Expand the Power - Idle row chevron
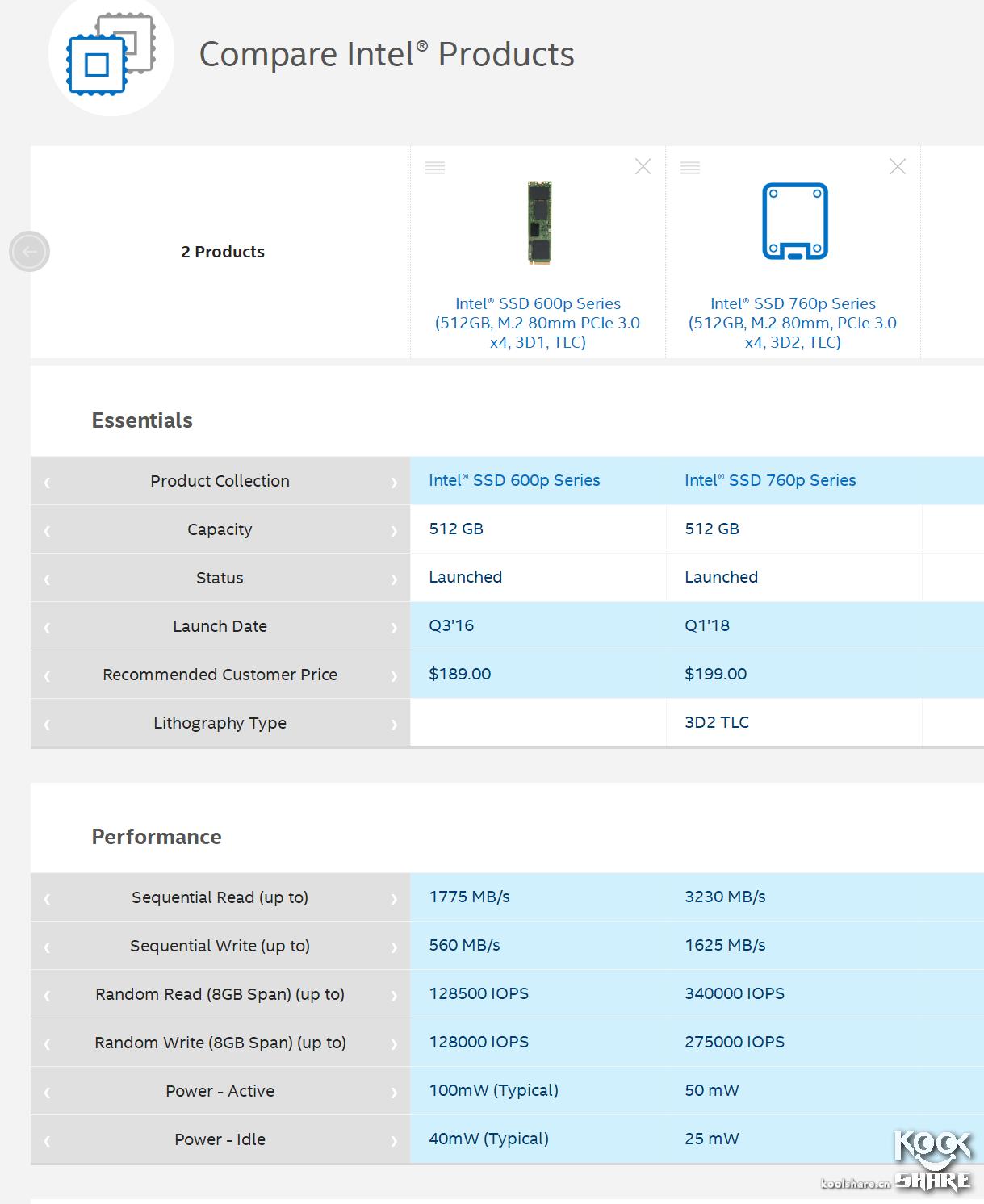 point(393,1139)
